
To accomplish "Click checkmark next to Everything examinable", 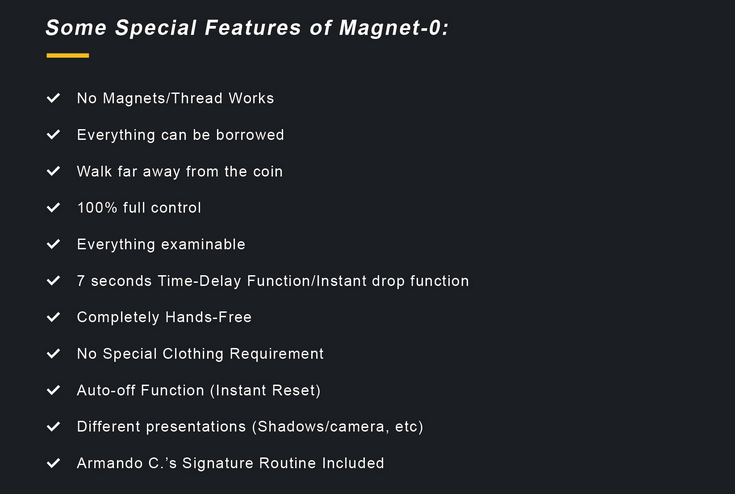I will point(53,244).
